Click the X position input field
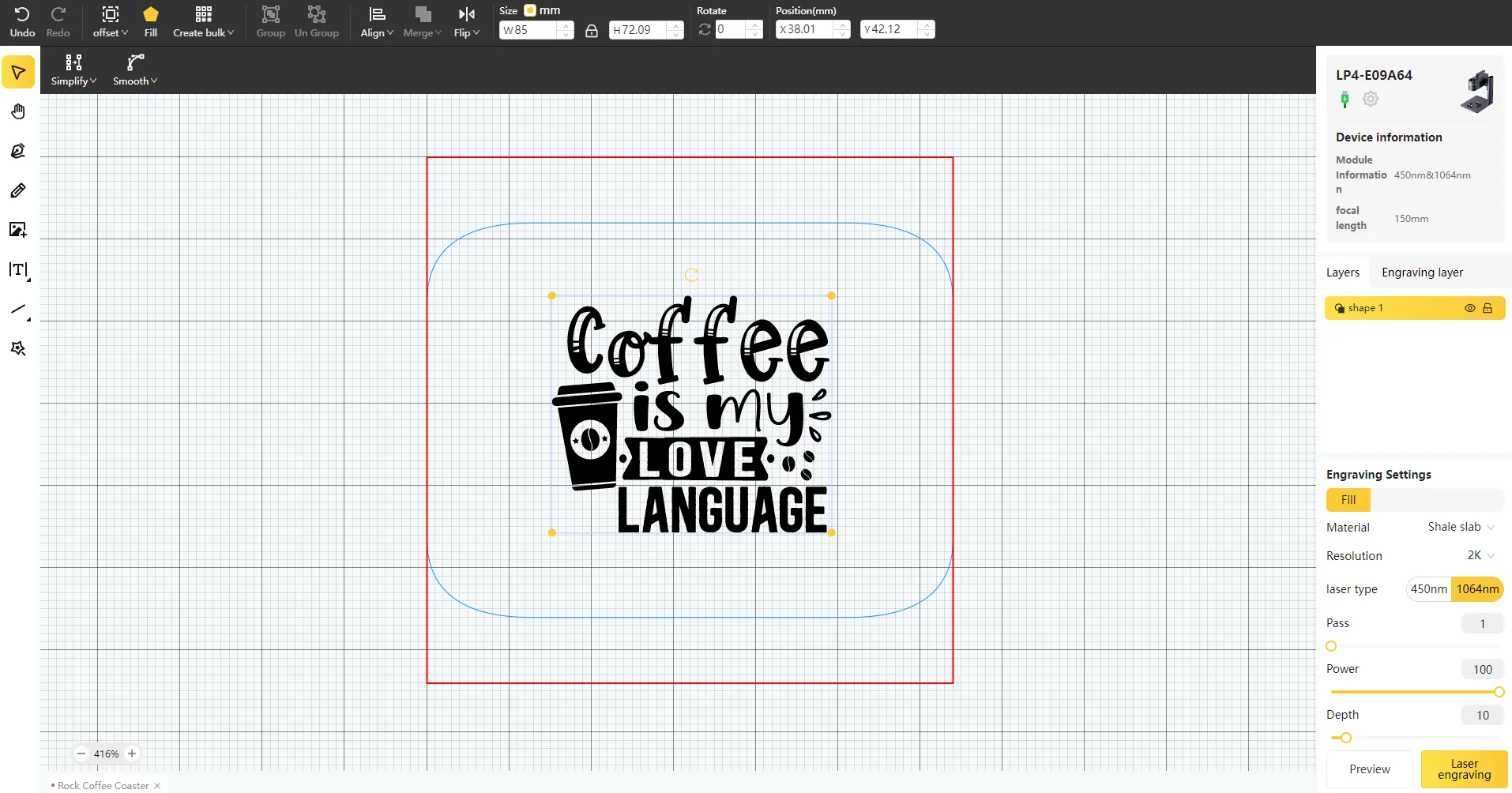Image resolution: width=1512 pixels, height=793 pixels. (x=807, y=29)
